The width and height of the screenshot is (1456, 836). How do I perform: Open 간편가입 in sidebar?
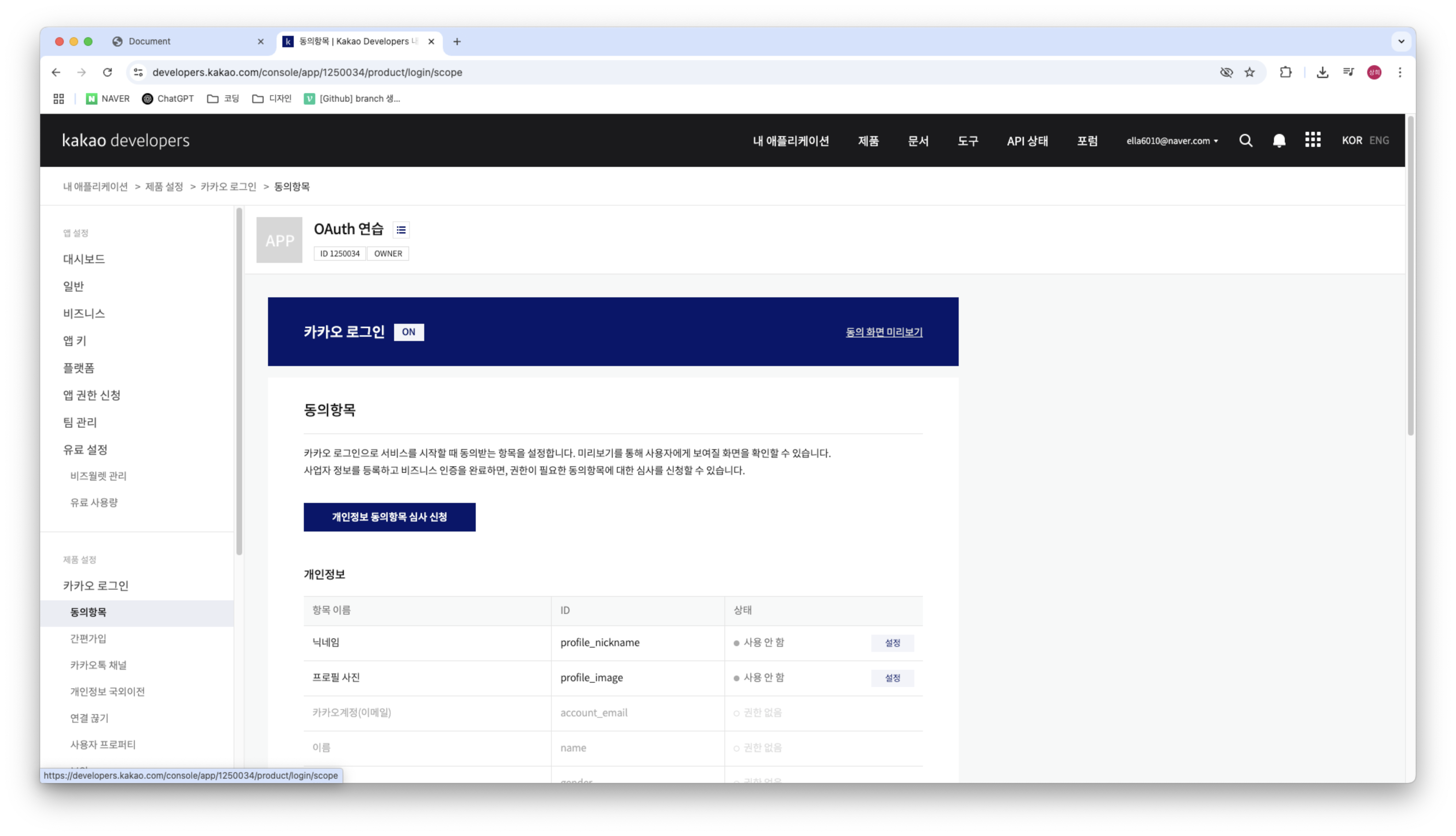(x=88, y=639)
